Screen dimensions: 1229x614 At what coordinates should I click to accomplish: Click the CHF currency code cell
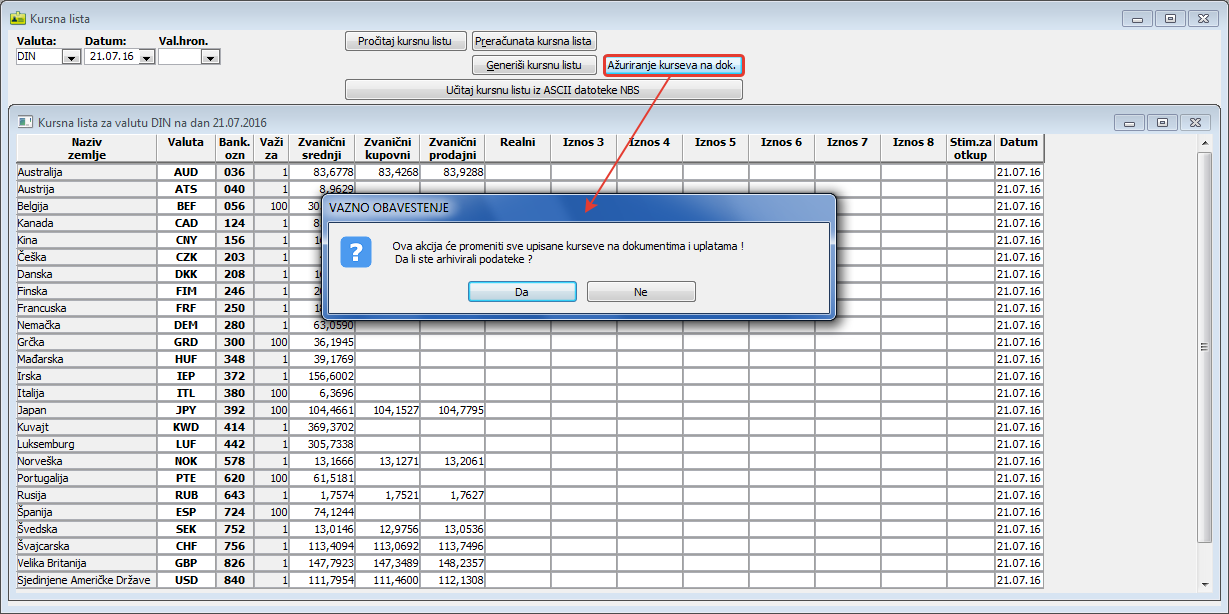[185, 546]
